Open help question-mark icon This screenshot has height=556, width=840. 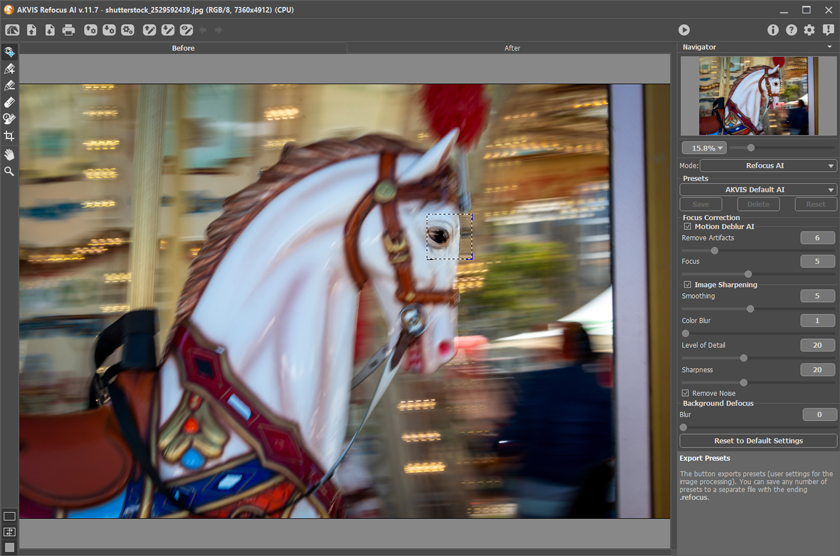[791, 30]
